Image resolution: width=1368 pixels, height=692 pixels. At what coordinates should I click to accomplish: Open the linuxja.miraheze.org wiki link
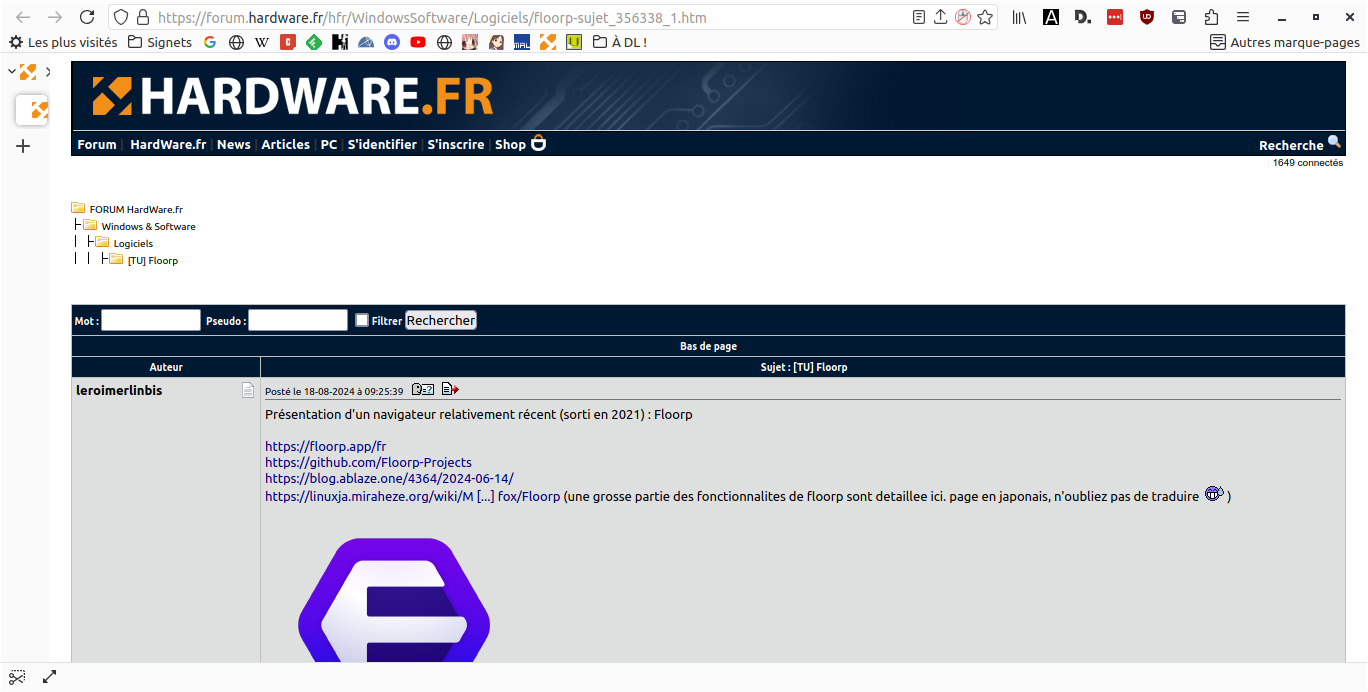(x=412, y=495)
